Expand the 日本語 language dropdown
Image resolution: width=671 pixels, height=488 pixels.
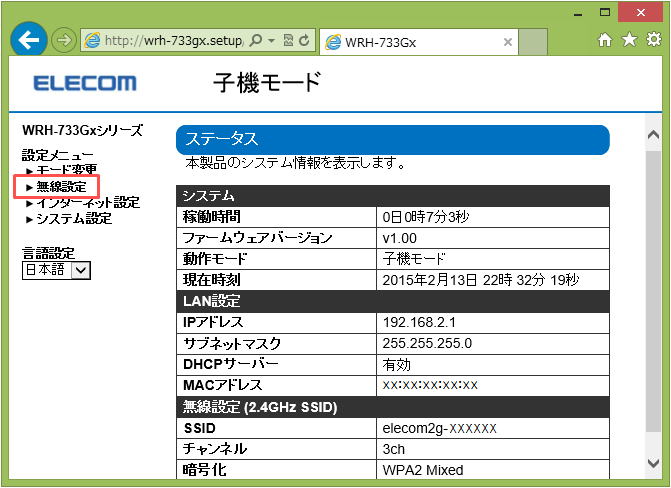pos(56,270)
